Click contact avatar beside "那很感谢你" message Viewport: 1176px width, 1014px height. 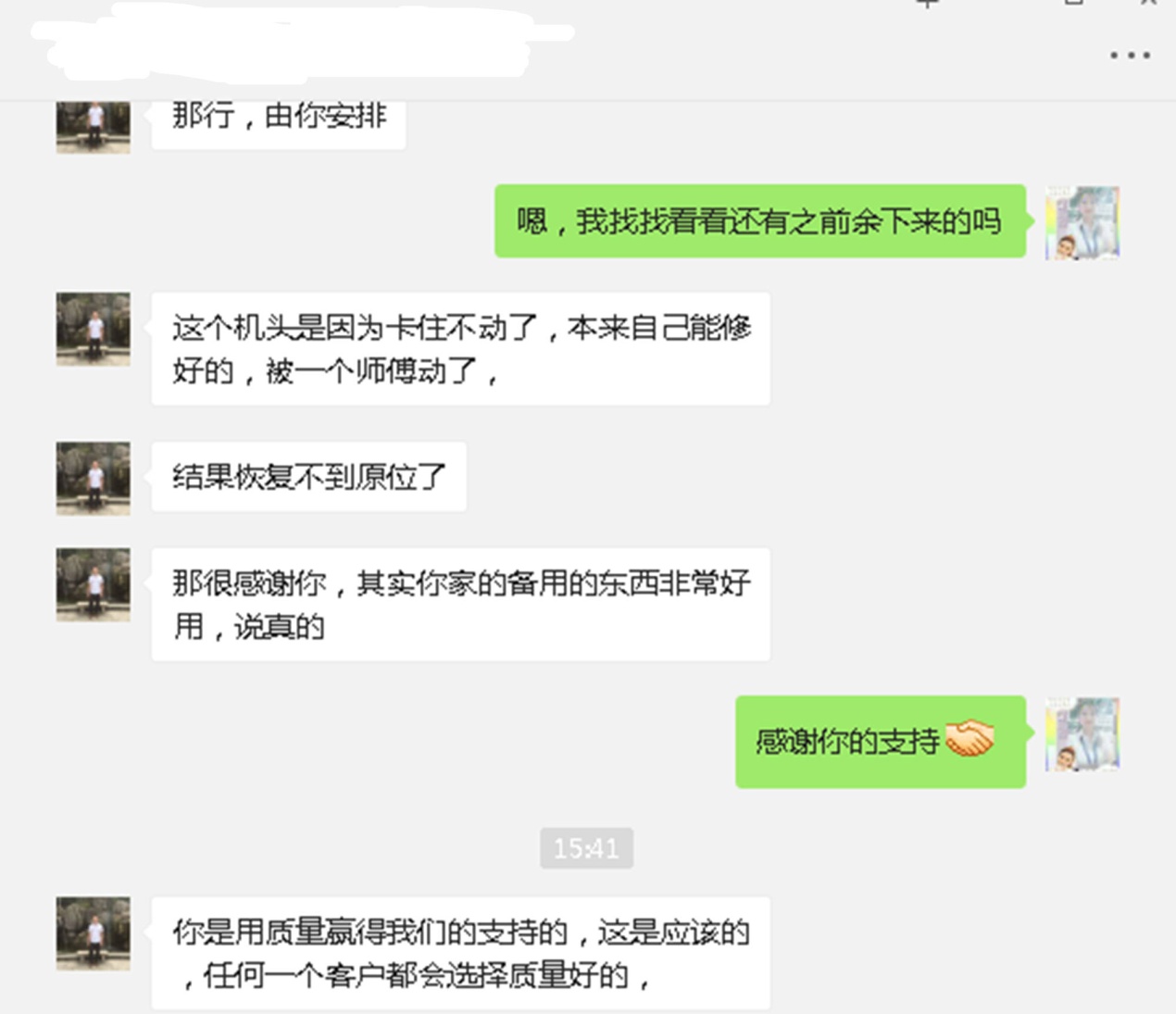point(93,584)
